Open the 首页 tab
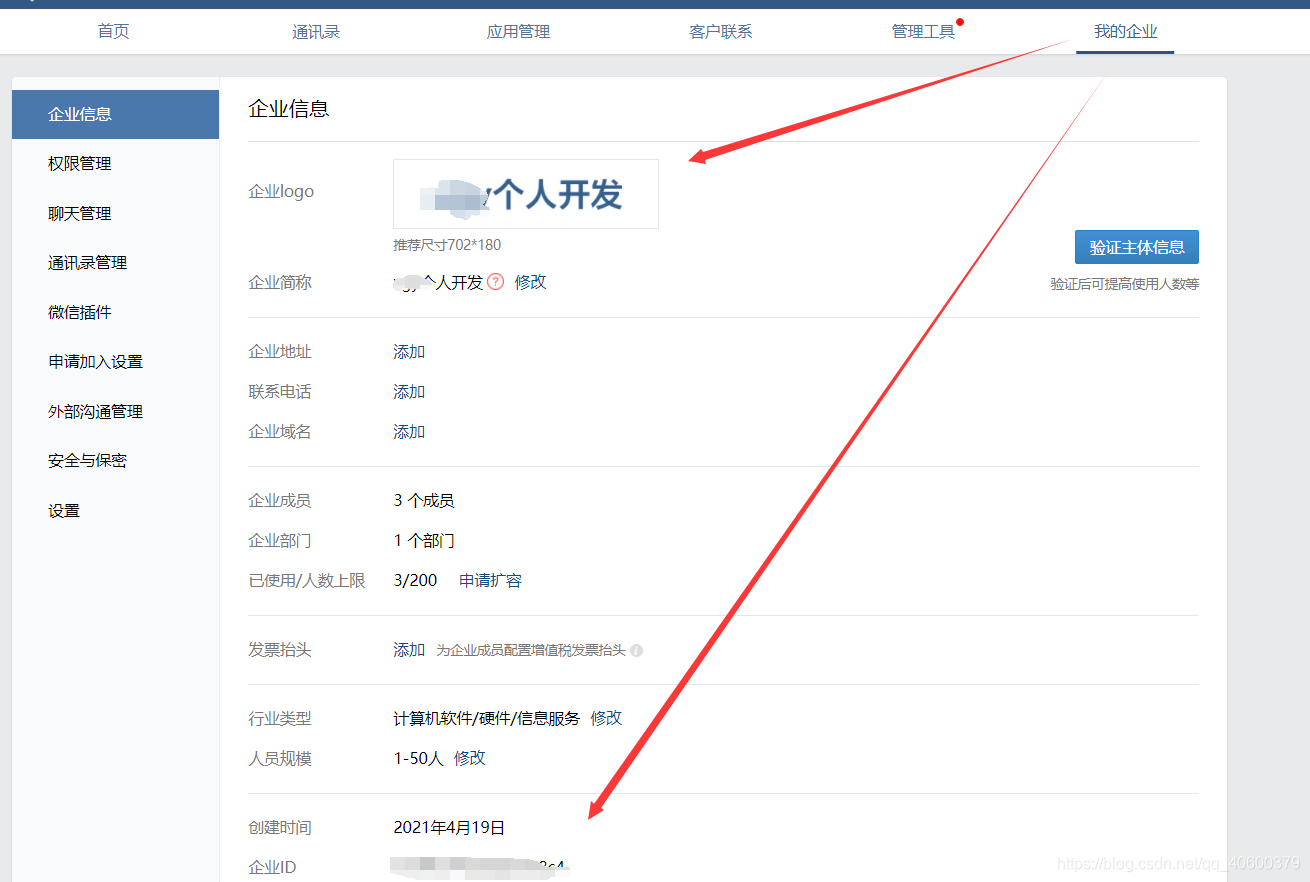 tap(113, 31)
